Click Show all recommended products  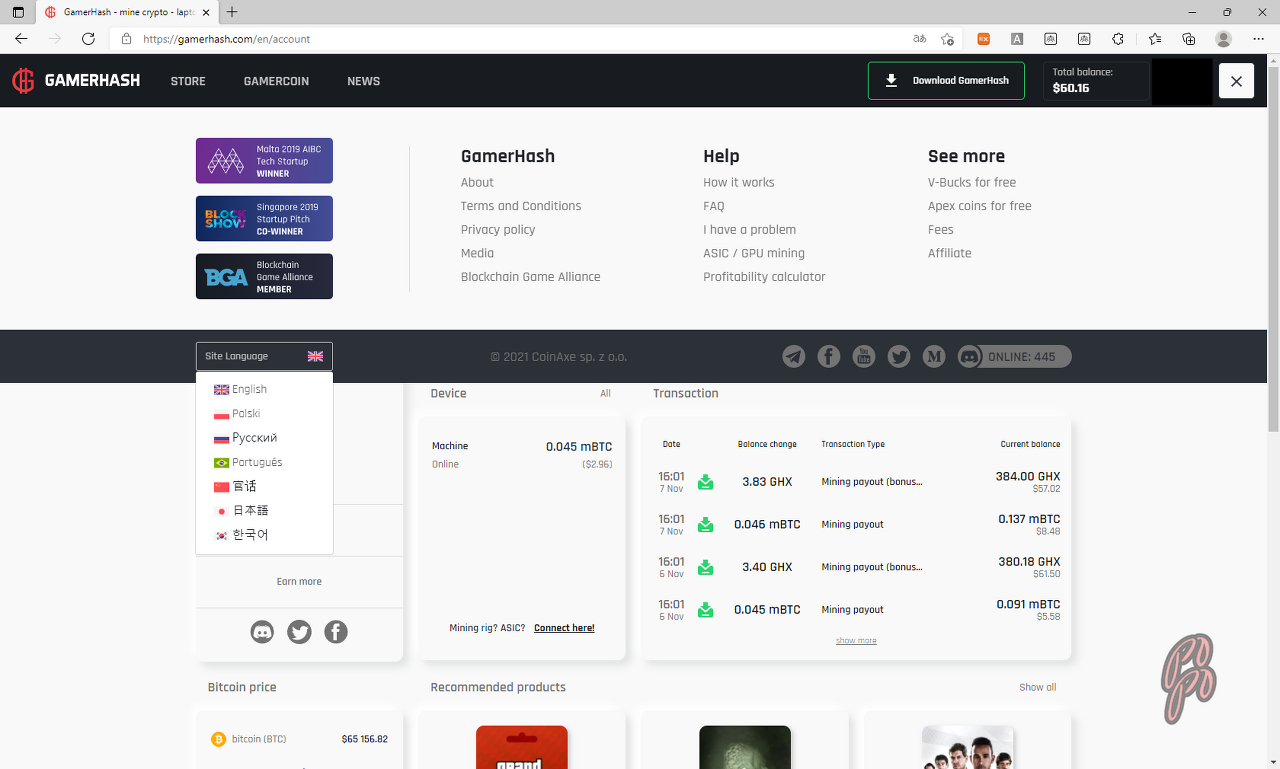(x=1037, y=687)
